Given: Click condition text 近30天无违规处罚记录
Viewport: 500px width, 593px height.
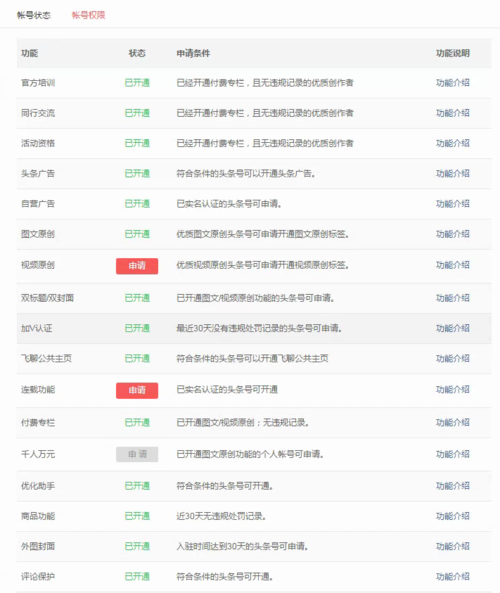Looking at the screenshot, I should [221, 516].
